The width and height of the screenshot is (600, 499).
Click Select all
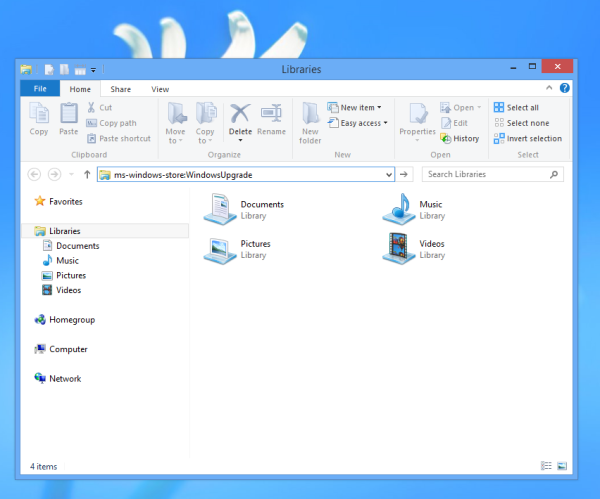click(x=516, y=108)
